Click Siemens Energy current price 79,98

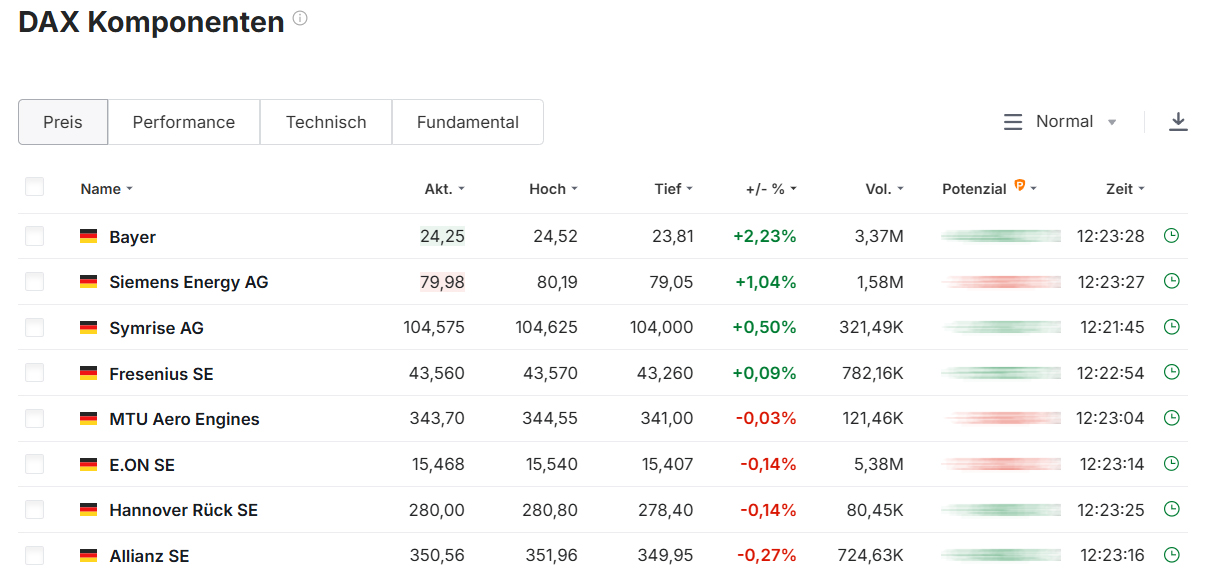(x=442, y=282)
